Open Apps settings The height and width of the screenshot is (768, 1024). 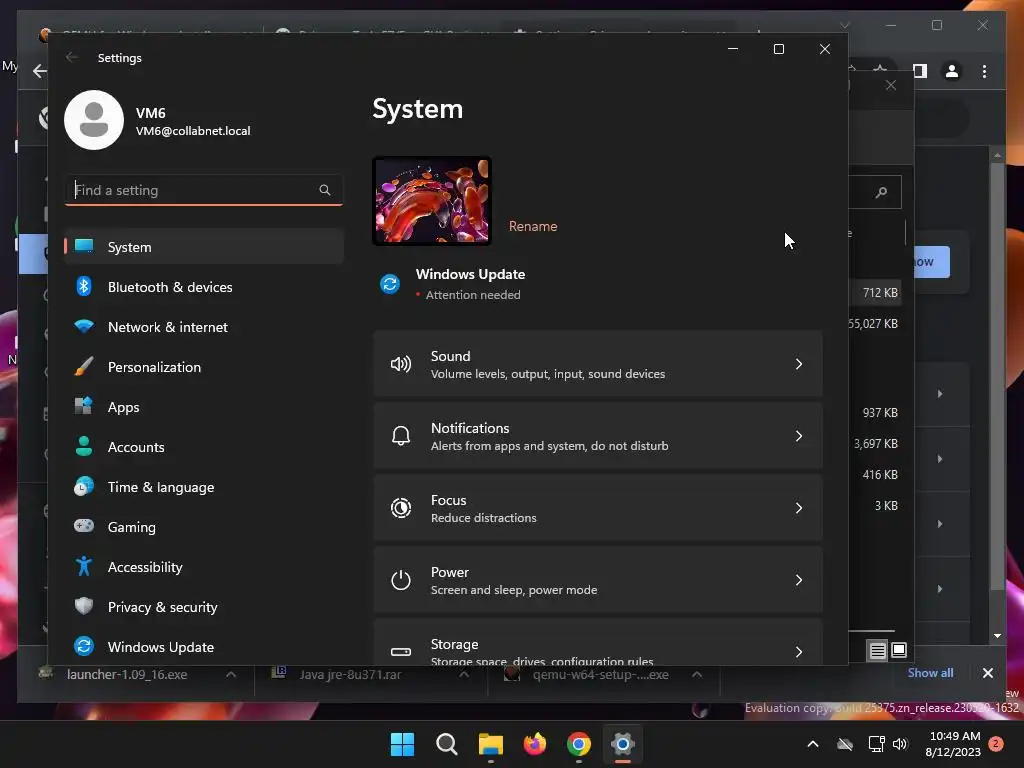204,407
